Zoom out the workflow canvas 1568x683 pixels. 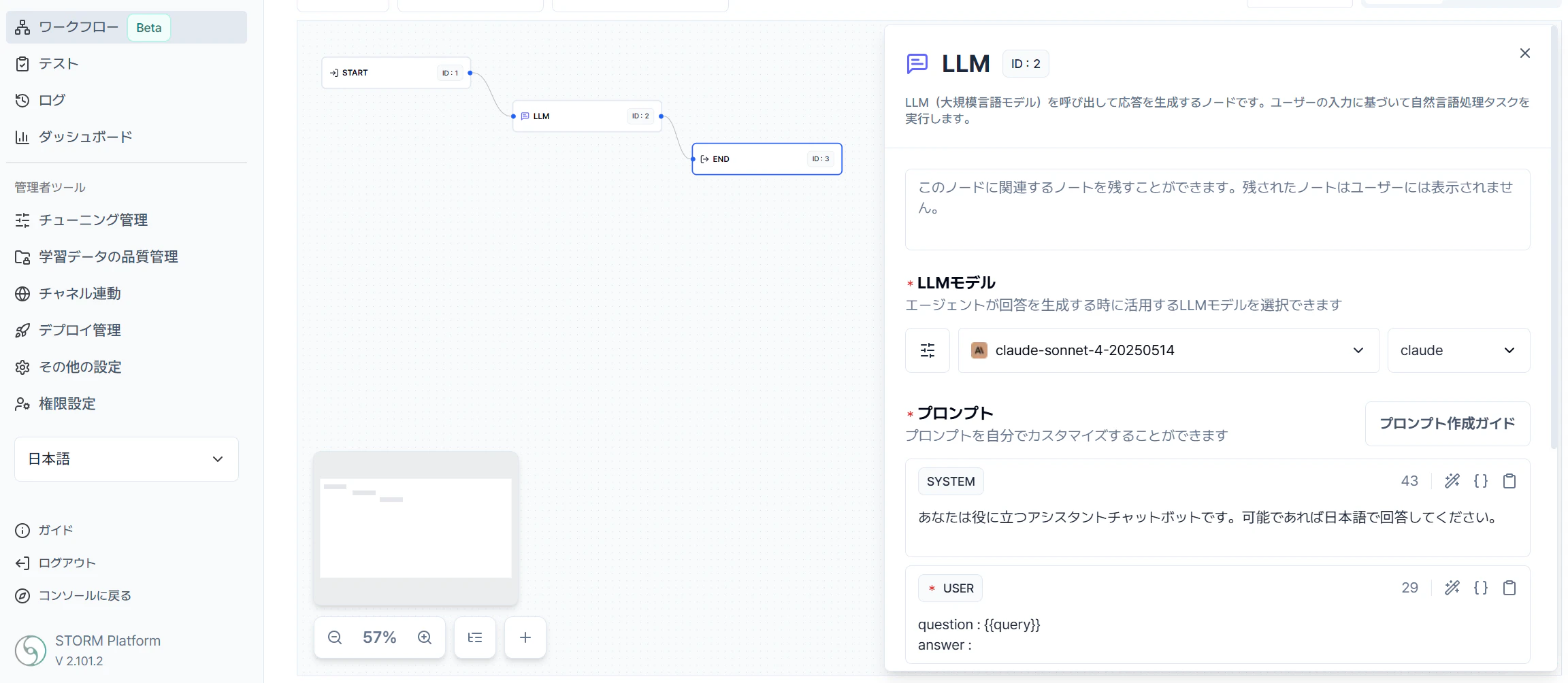pyautogui.click(x=335, y=637)
